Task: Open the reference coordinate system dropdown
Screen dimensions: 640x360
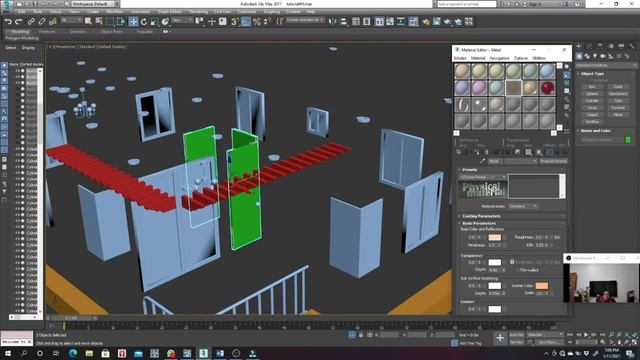Action: coord(182,20)
